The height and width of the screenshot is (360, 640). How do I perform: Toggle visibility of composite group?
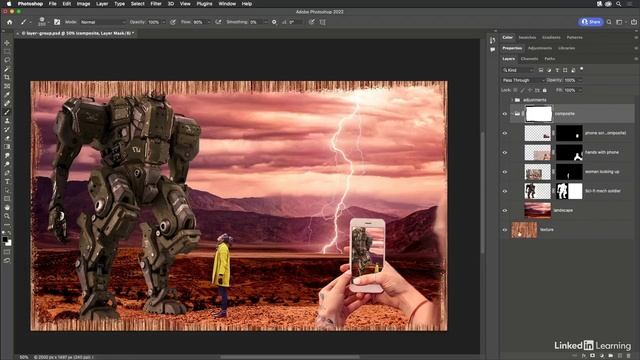[505, 114]
